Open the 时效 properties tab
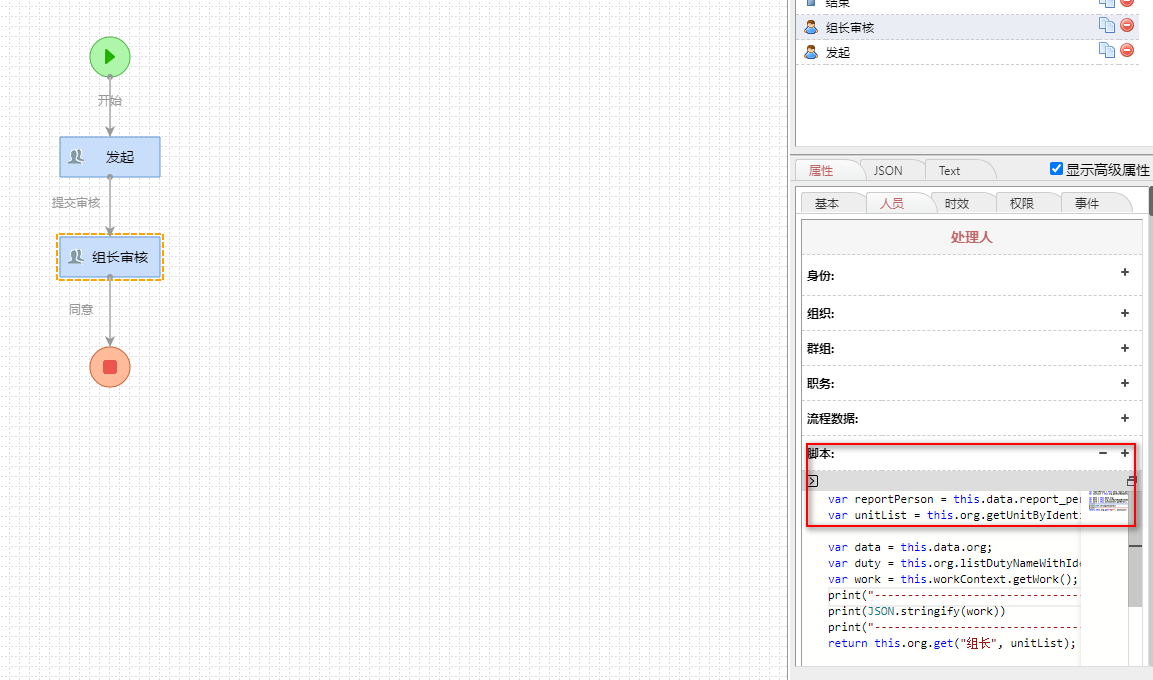 (x=957, y=204)
